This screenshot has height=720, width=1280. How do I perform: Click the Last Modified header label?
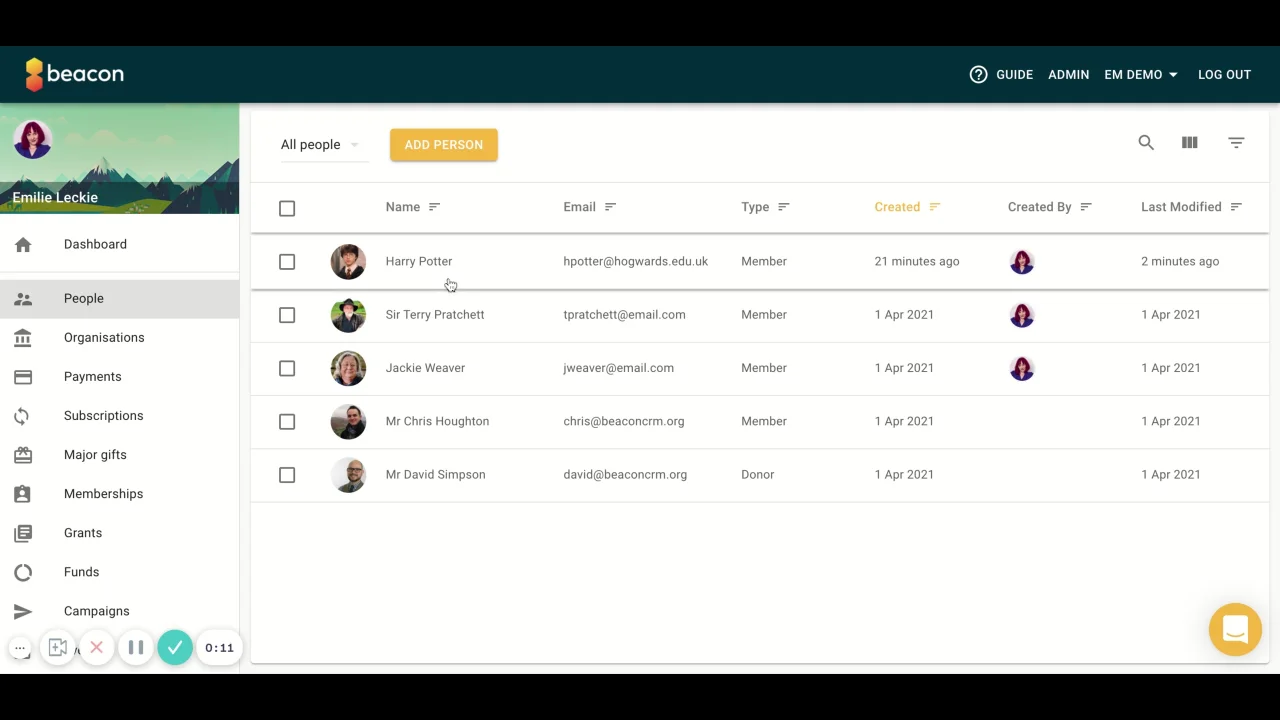1181,207
